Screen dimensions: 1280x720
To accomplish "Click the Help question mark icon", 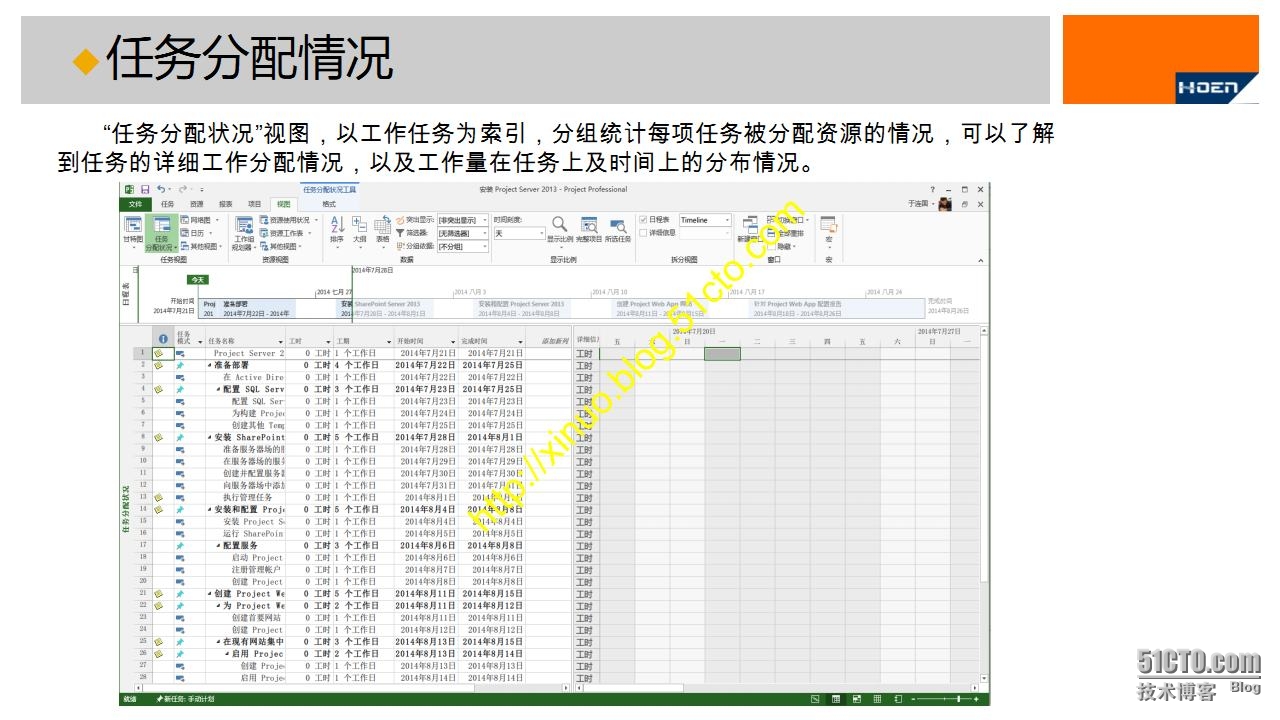I will coord(933,189).
